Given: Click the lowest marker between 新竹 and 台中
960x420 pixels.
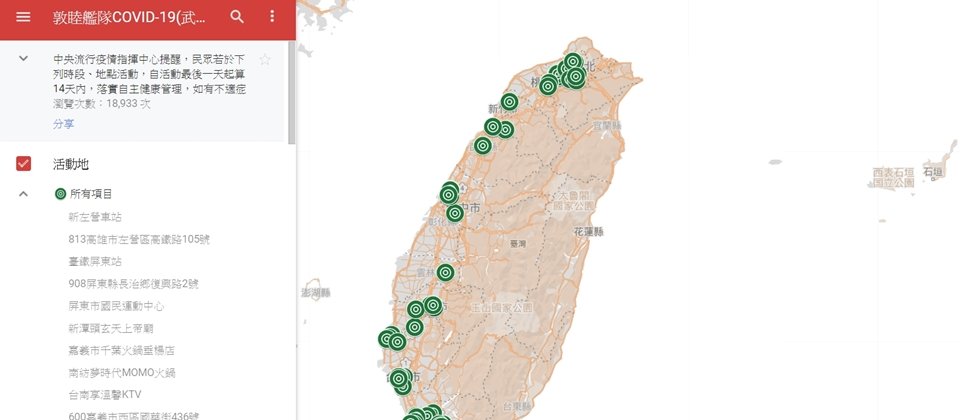Looking at the screenshot, I should [482, 146].
